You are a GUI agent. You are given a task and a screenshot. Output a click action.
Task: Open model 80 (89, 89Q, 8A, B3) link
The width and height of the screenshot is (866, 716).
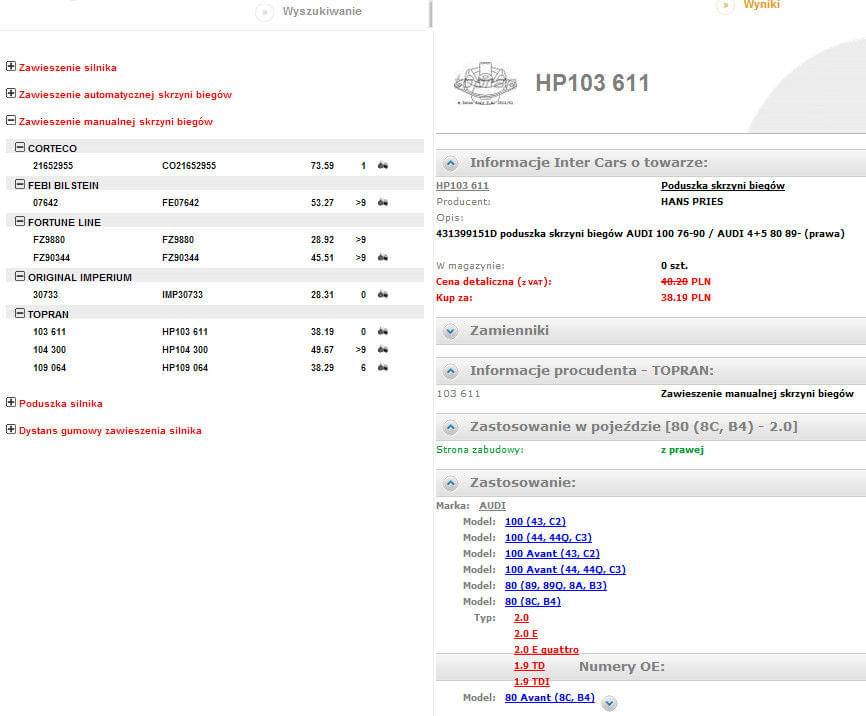coord(556,586)
